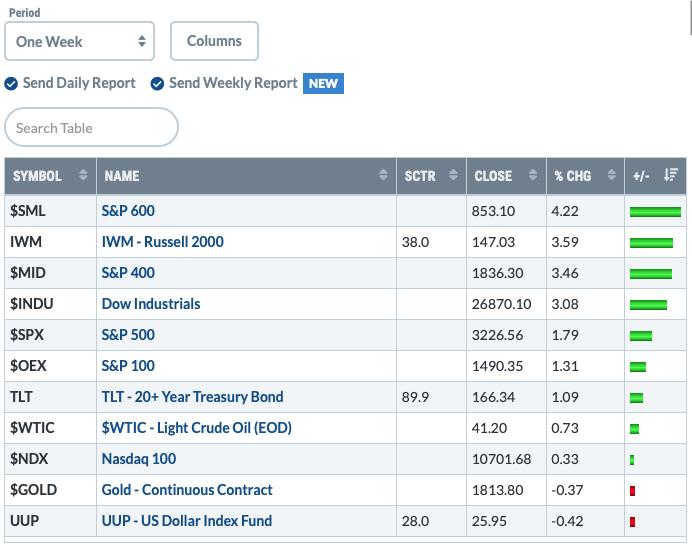Image resolution: width=692 pixels, height=548 pixels.
Task: Select the $SML symbol cell
Action: point(50,211)
